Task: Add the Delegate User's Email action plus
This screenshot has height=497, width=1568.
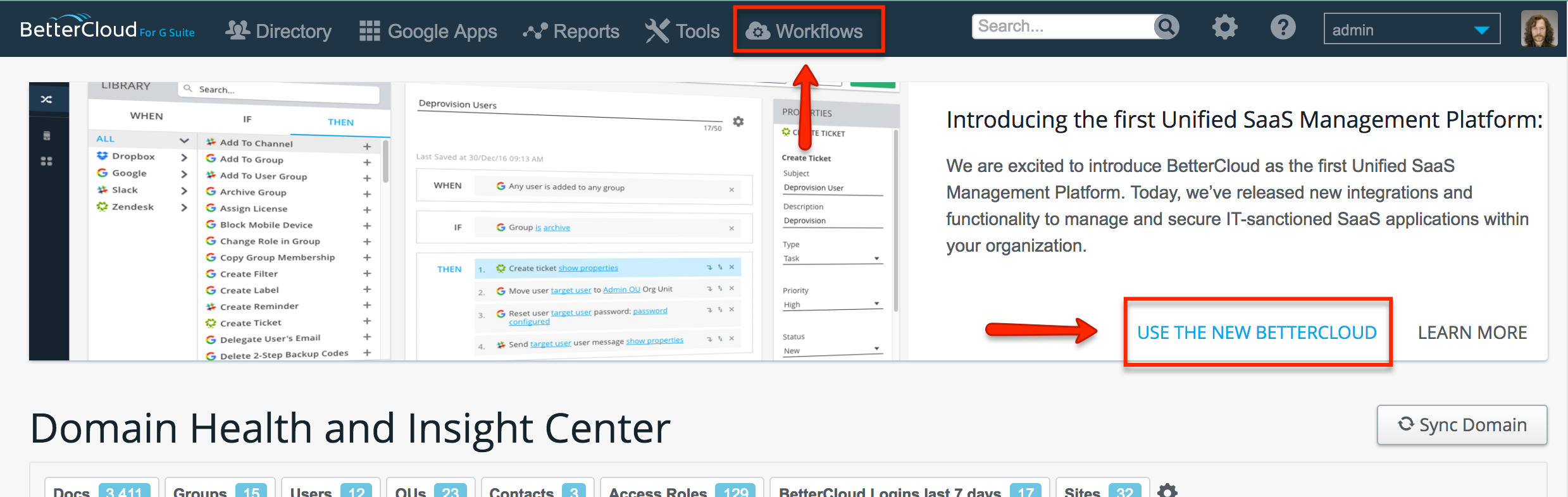Action: 367,337
